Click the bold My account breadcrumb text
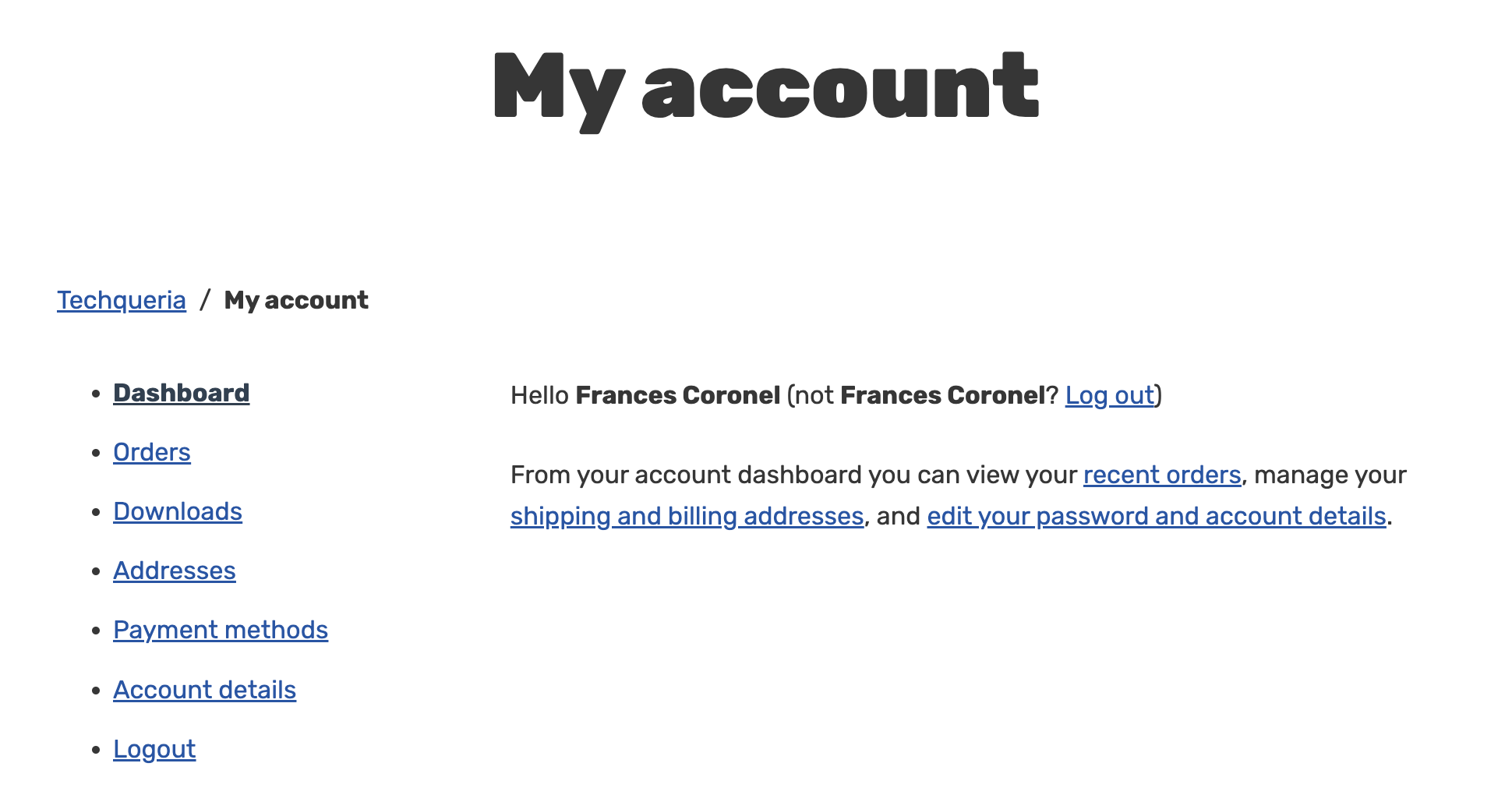The height and width of the screenshot is (795, 1512). [296, 300]
